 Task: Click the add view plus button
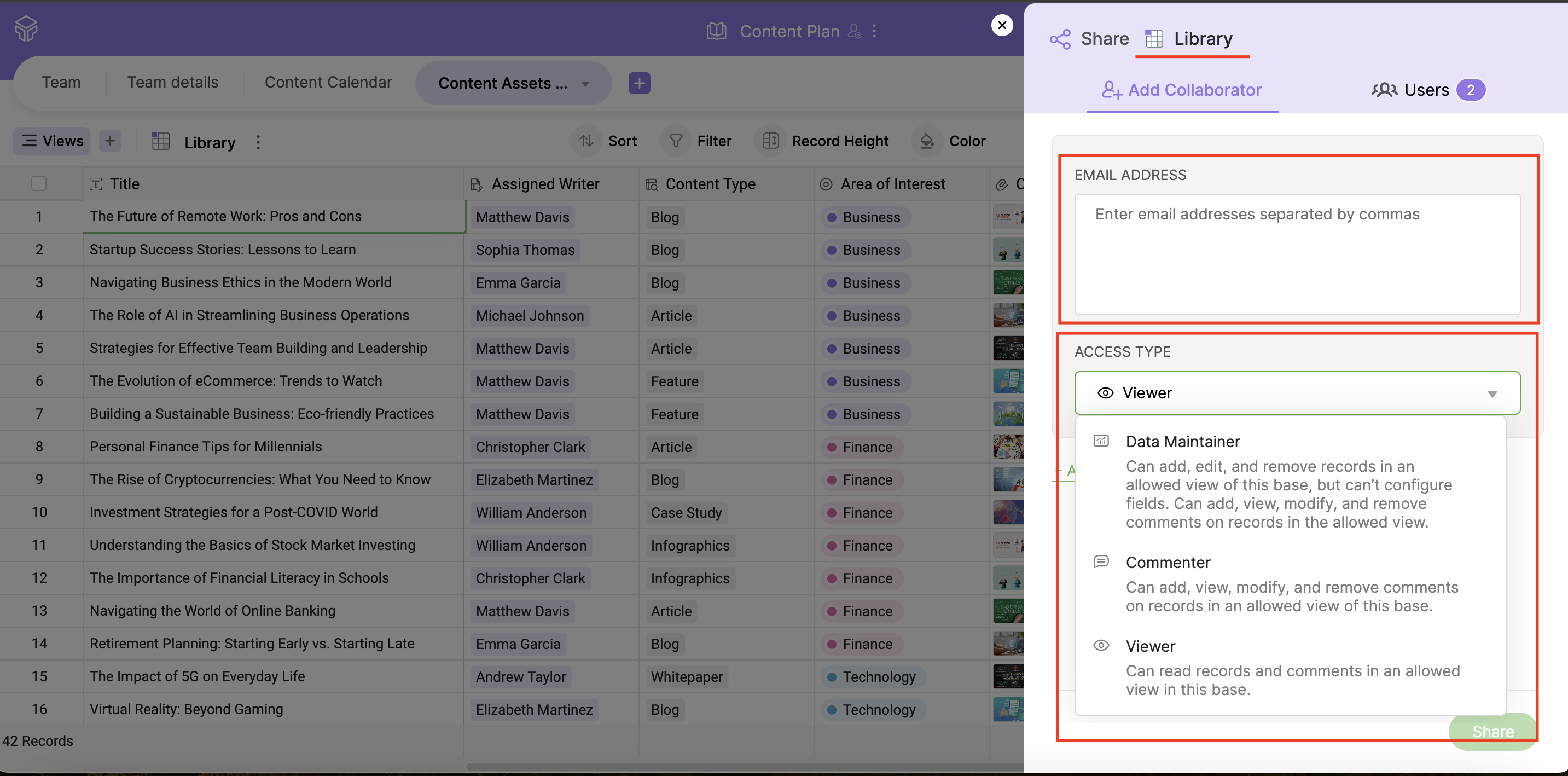tap(109, 141)
